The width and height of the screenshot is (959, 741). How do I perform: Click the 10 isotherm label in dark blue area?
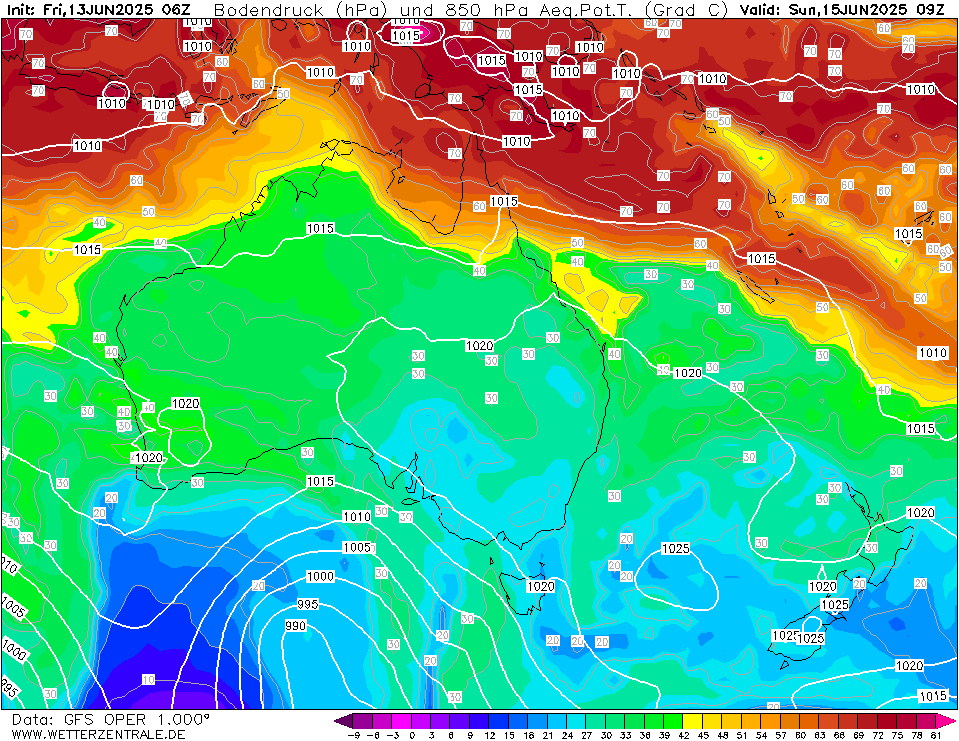point(149,680)
